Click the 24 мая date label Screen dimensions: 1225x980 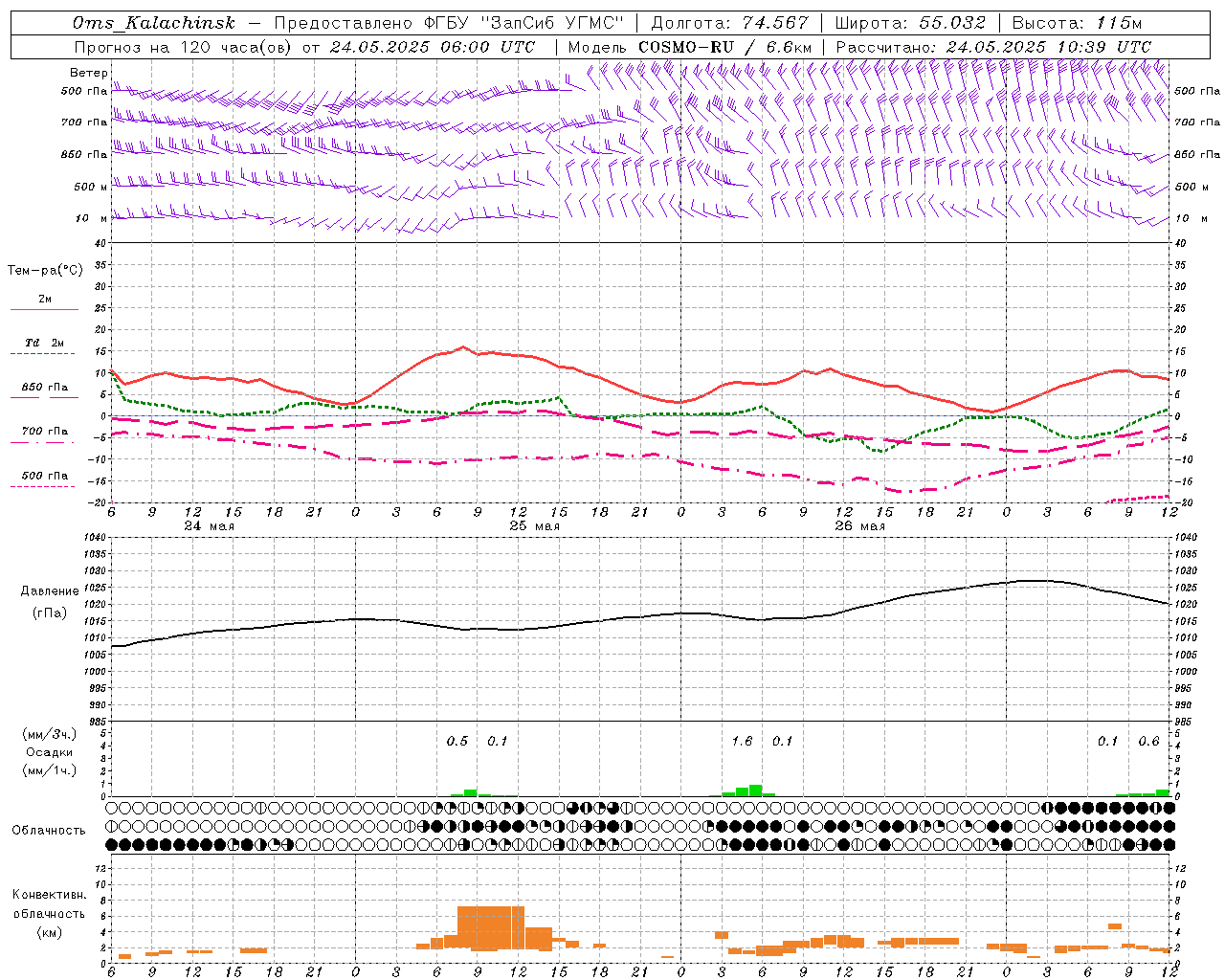209,526
